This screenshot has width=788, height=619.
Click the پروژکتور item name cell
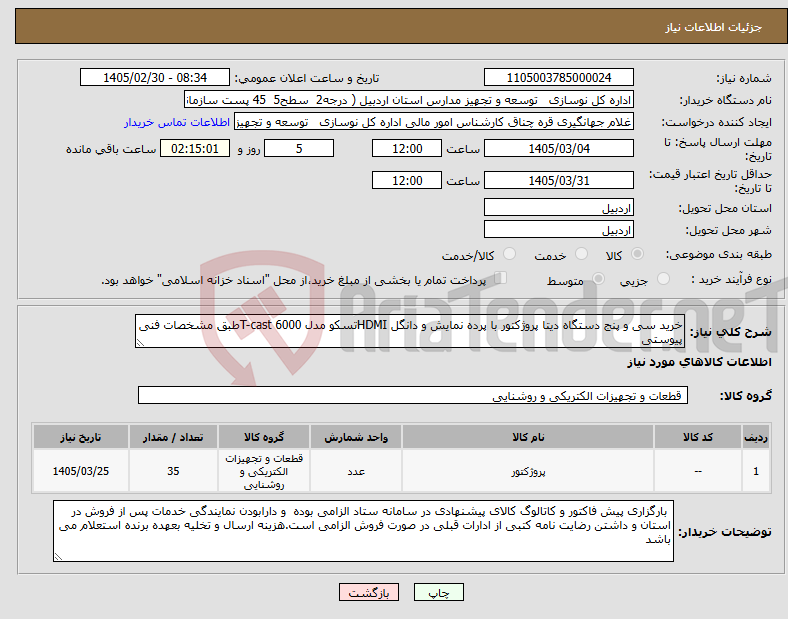click(x=528, y=471)
